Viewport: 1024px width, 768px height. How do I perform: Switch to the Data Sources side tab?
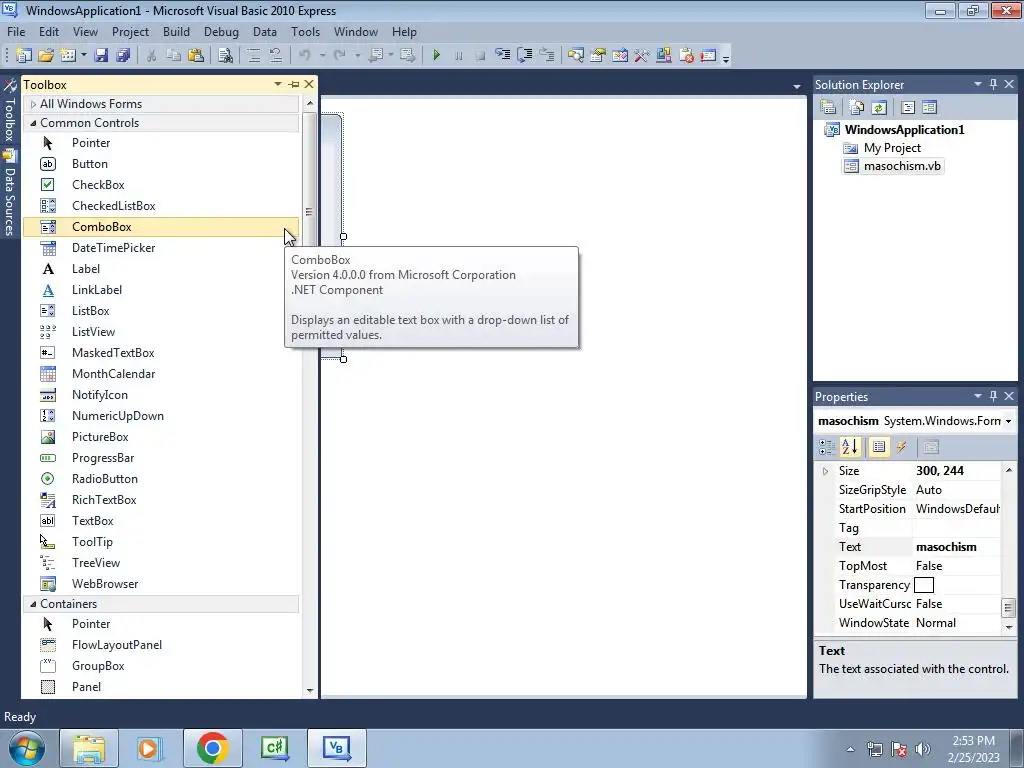(9, 195)
